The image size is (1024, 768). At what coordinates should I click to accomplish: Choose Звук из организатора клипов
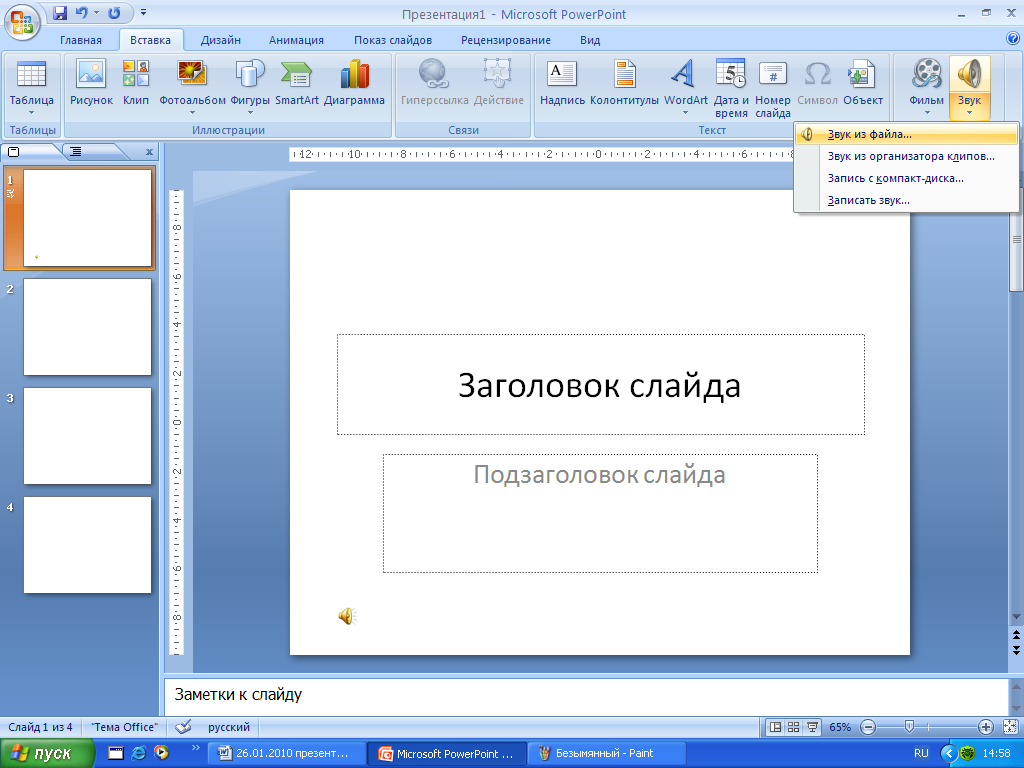pyautogui.click(x=906, y=157)
